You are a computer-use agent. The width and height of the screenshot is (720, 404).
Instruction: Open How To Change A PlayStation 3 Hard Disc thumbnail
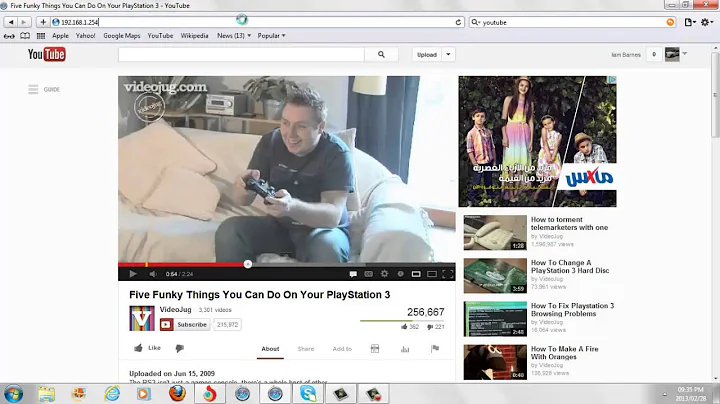(495, 275)
